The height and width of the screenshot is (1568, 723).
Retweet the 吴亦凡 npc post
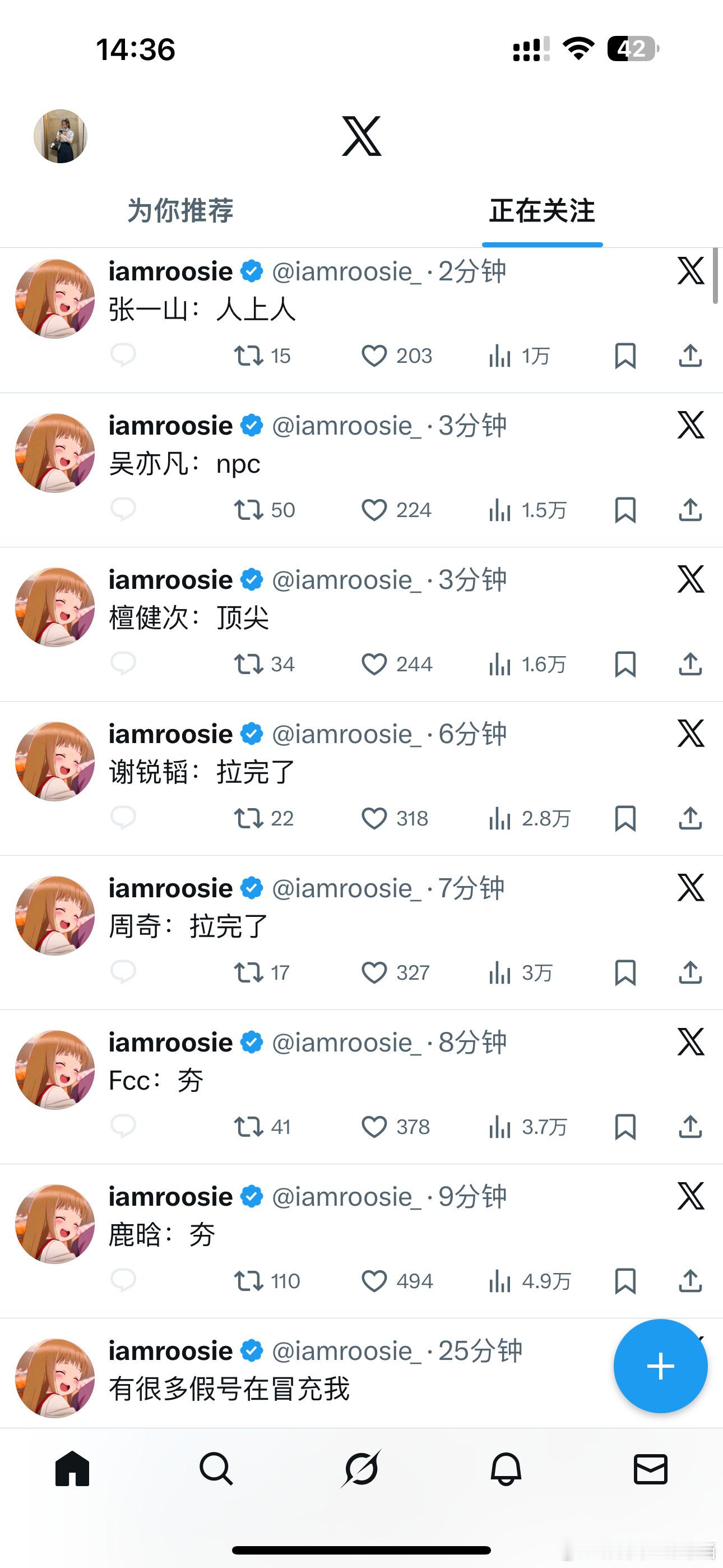point(264,509)
